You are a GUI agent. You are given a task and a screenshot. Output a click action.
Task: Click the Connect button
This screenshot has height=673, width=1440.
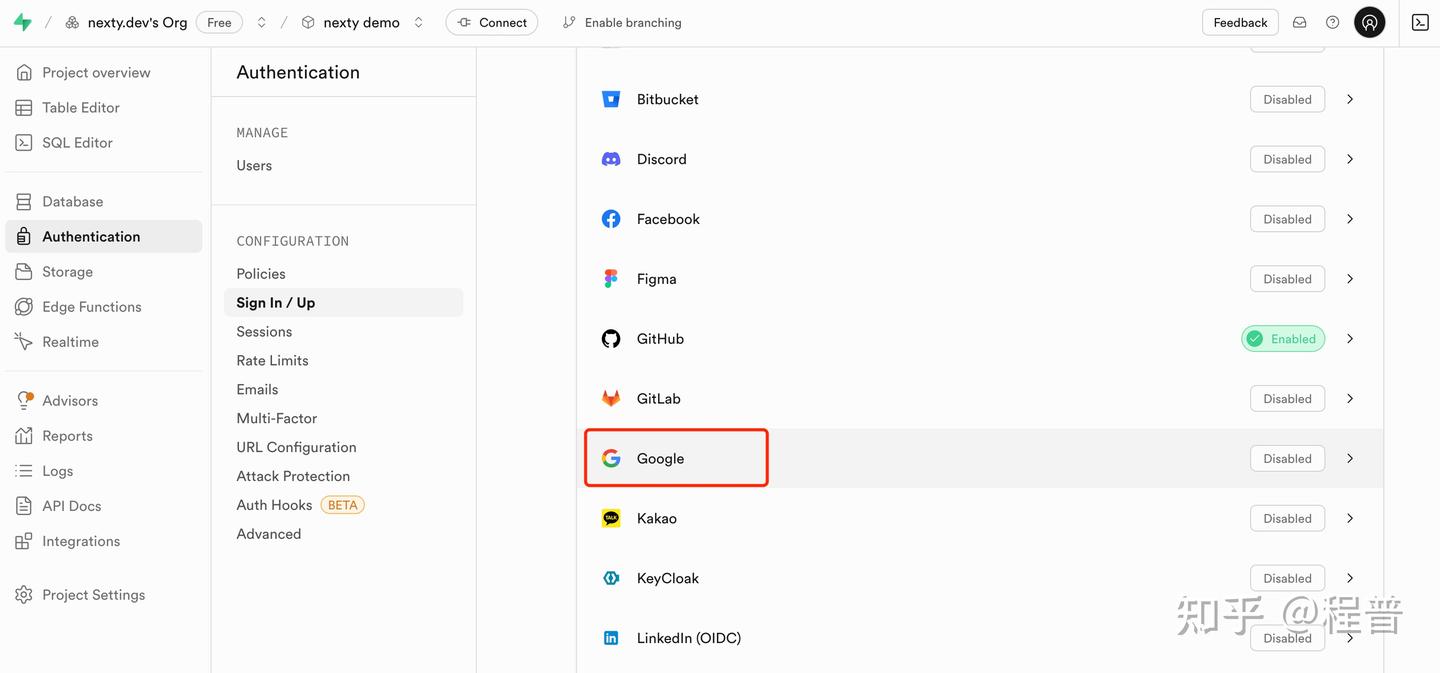(491, 22)
